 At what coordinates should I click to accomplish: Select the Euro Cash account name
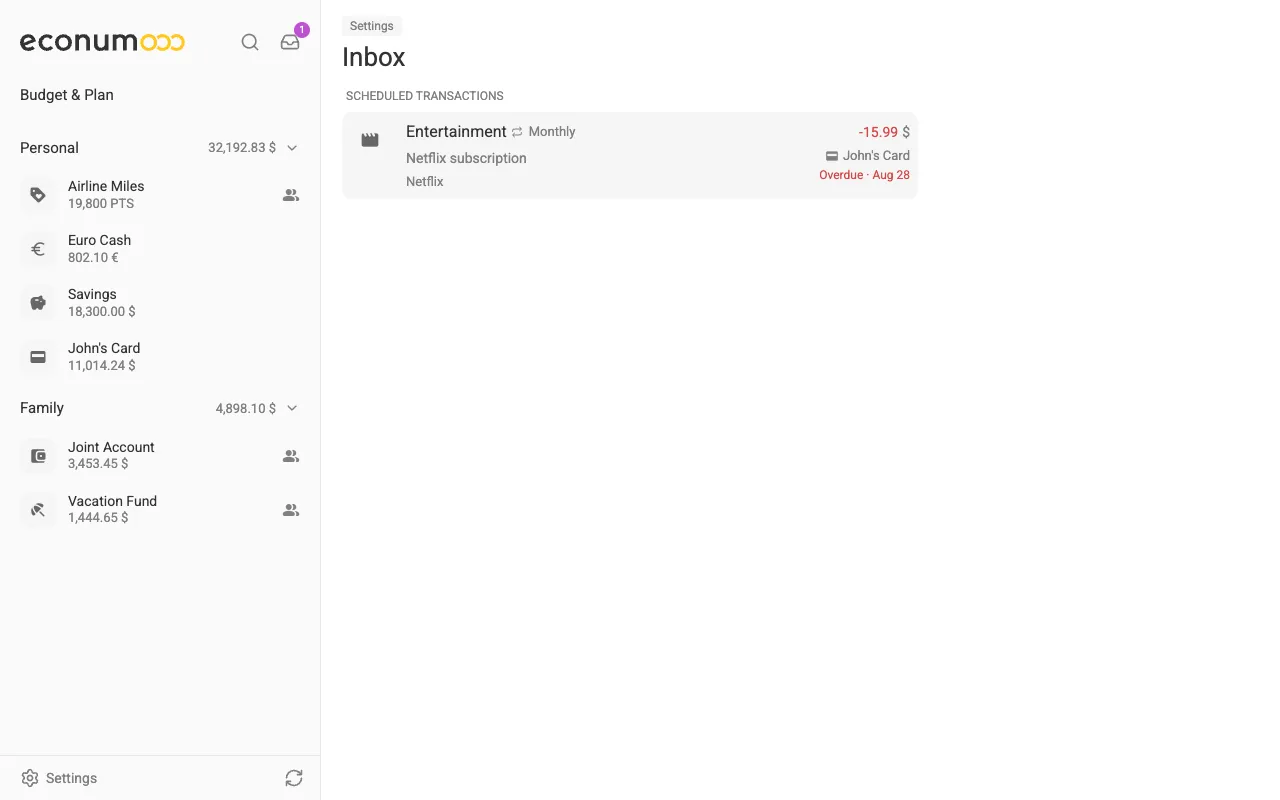point(99,240)
